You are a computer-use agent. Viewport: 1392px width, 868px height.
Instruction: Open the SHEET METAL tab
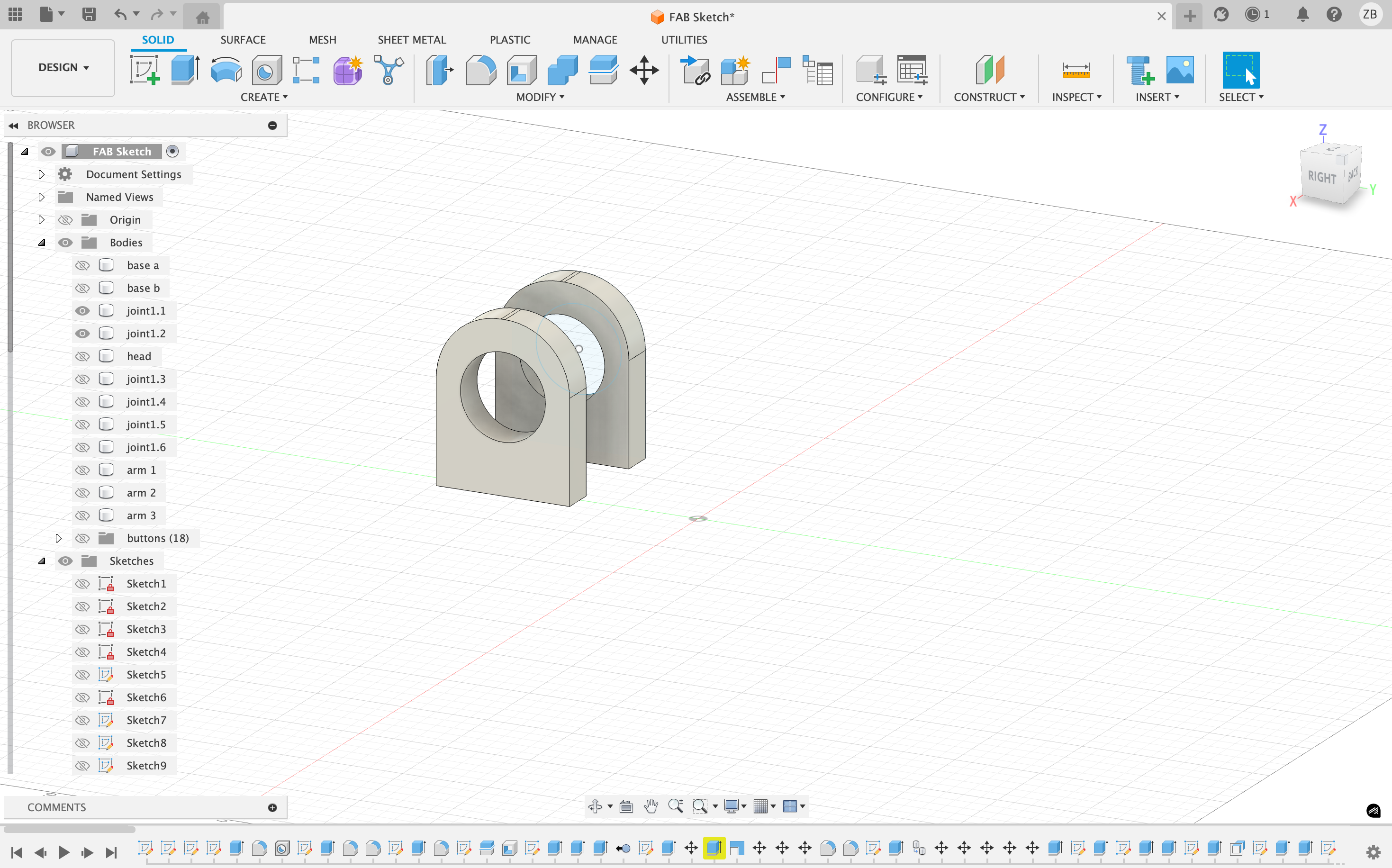(x=412, y=40)
